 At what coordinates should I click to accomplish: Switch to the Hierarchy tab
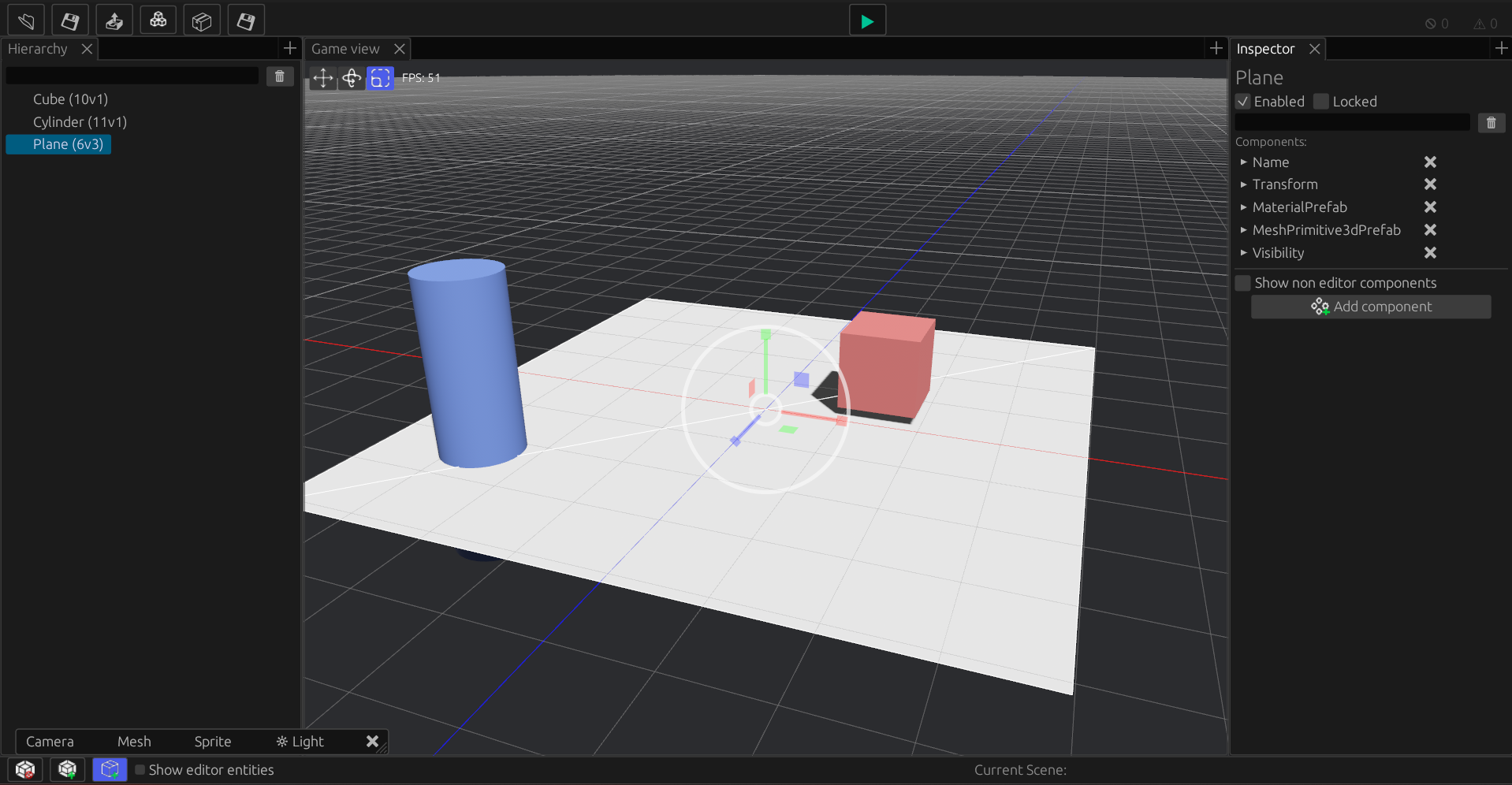[38, 49]
